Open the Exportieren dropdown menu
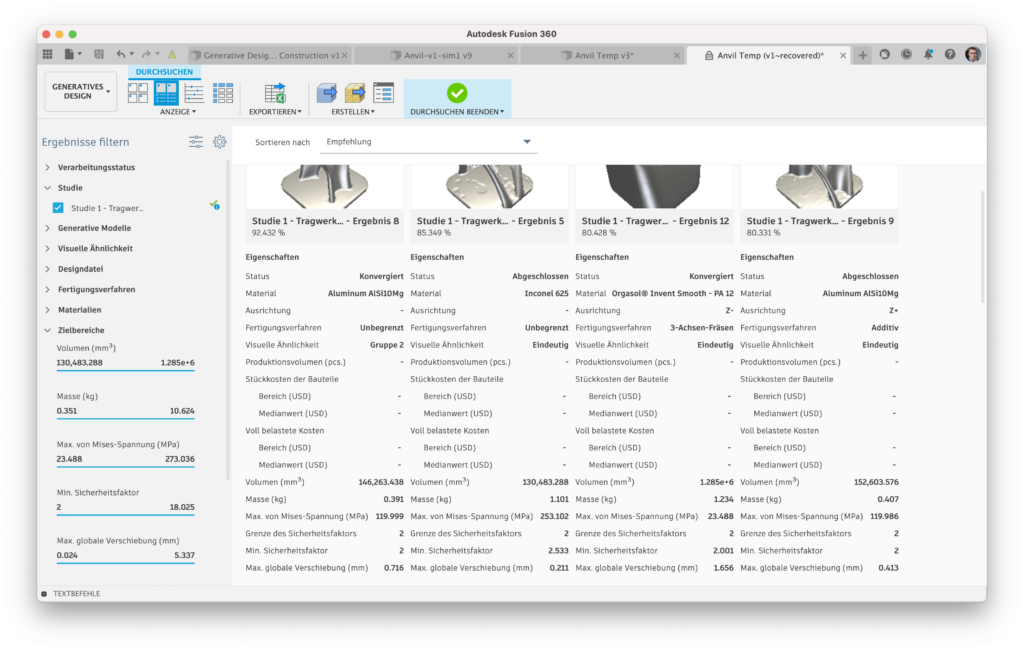 (275, 112)
